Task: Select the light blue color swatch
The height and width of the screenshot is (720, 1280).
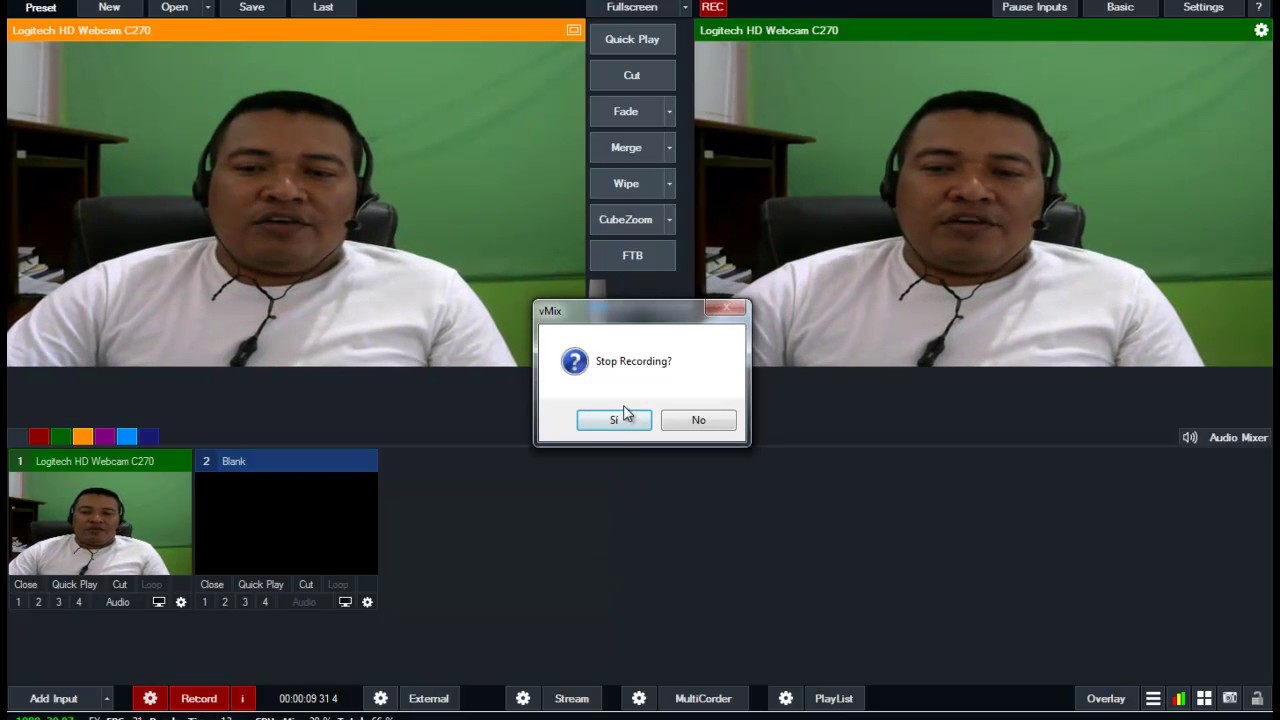Action: (127, 436)
